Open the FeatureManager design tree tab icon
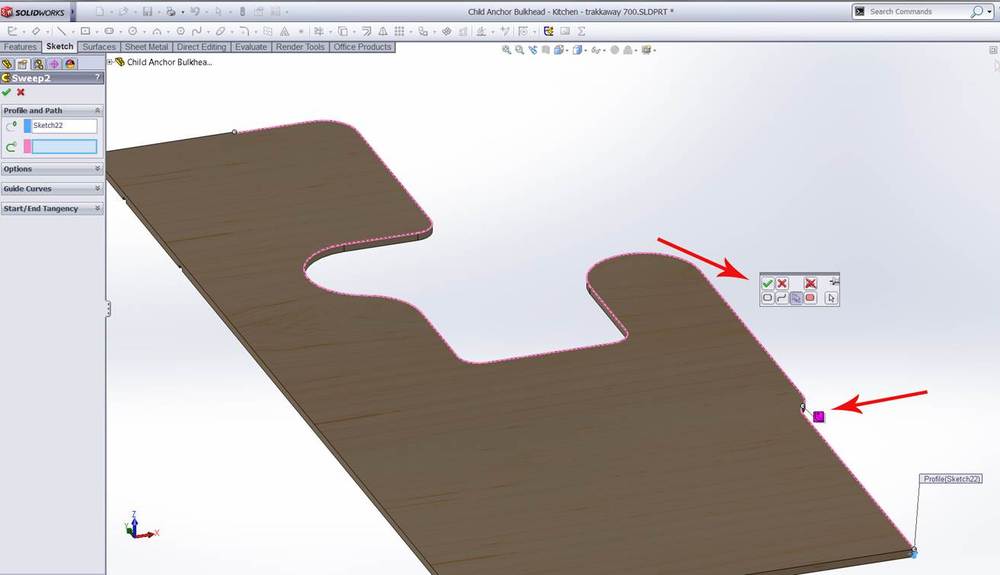This screenshot has width=1000, height=575. [8, 63]
